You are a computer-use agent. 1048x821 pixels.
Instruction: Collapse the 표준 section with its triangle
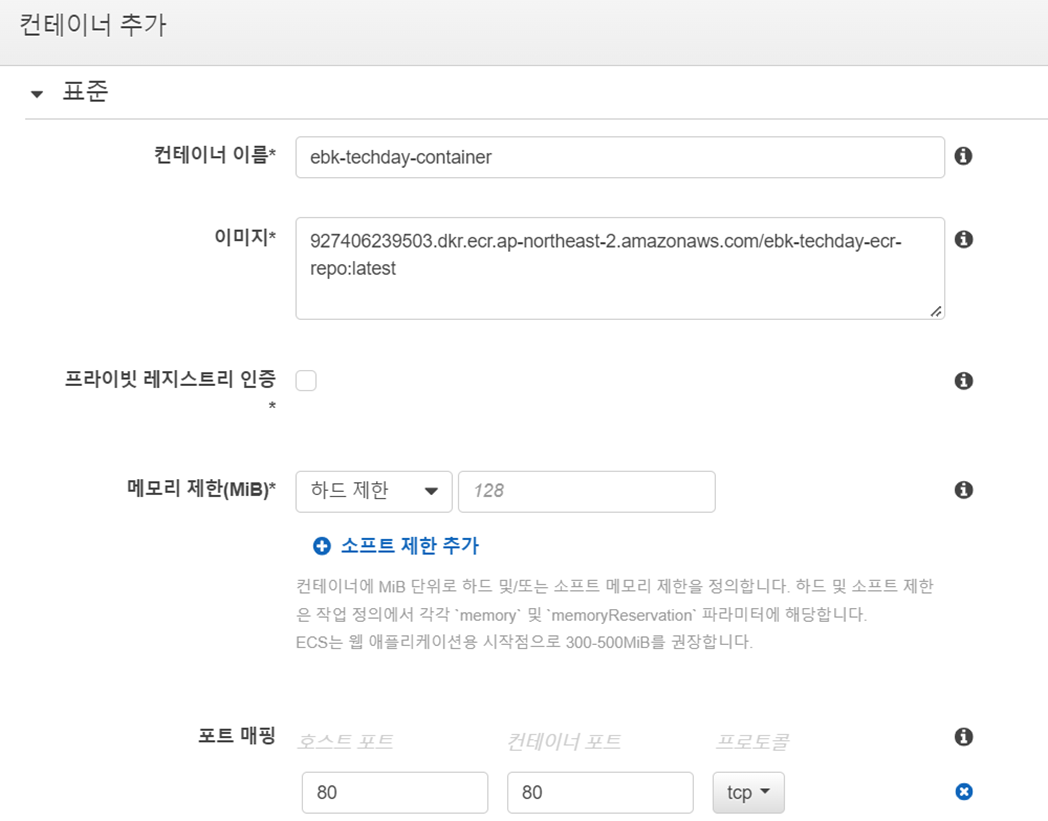click(x=37, y=95)
